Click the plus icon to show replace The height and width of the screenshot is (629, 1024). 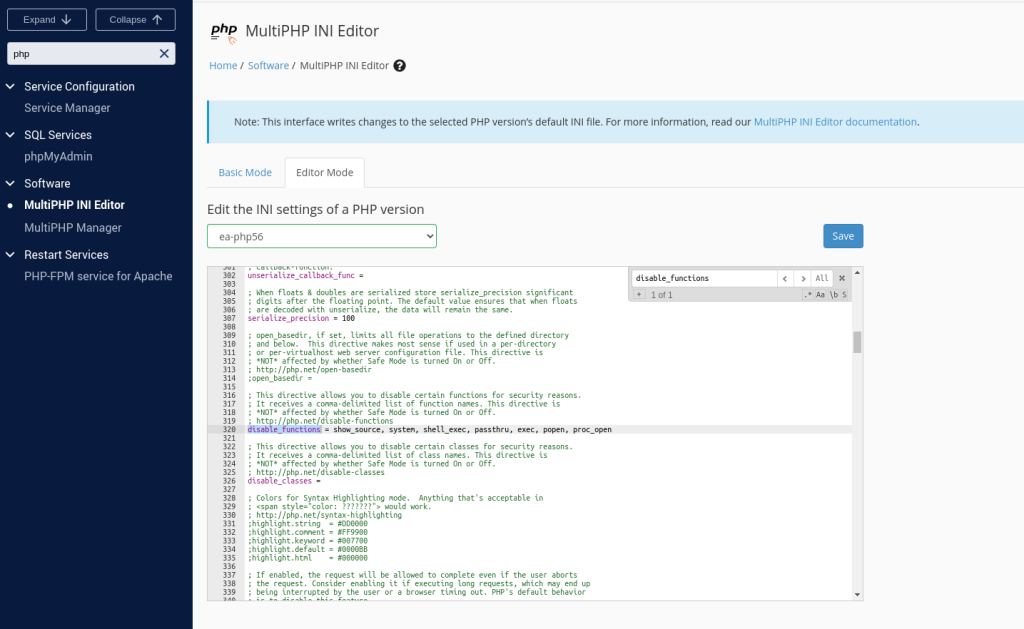tap(639, 295)
